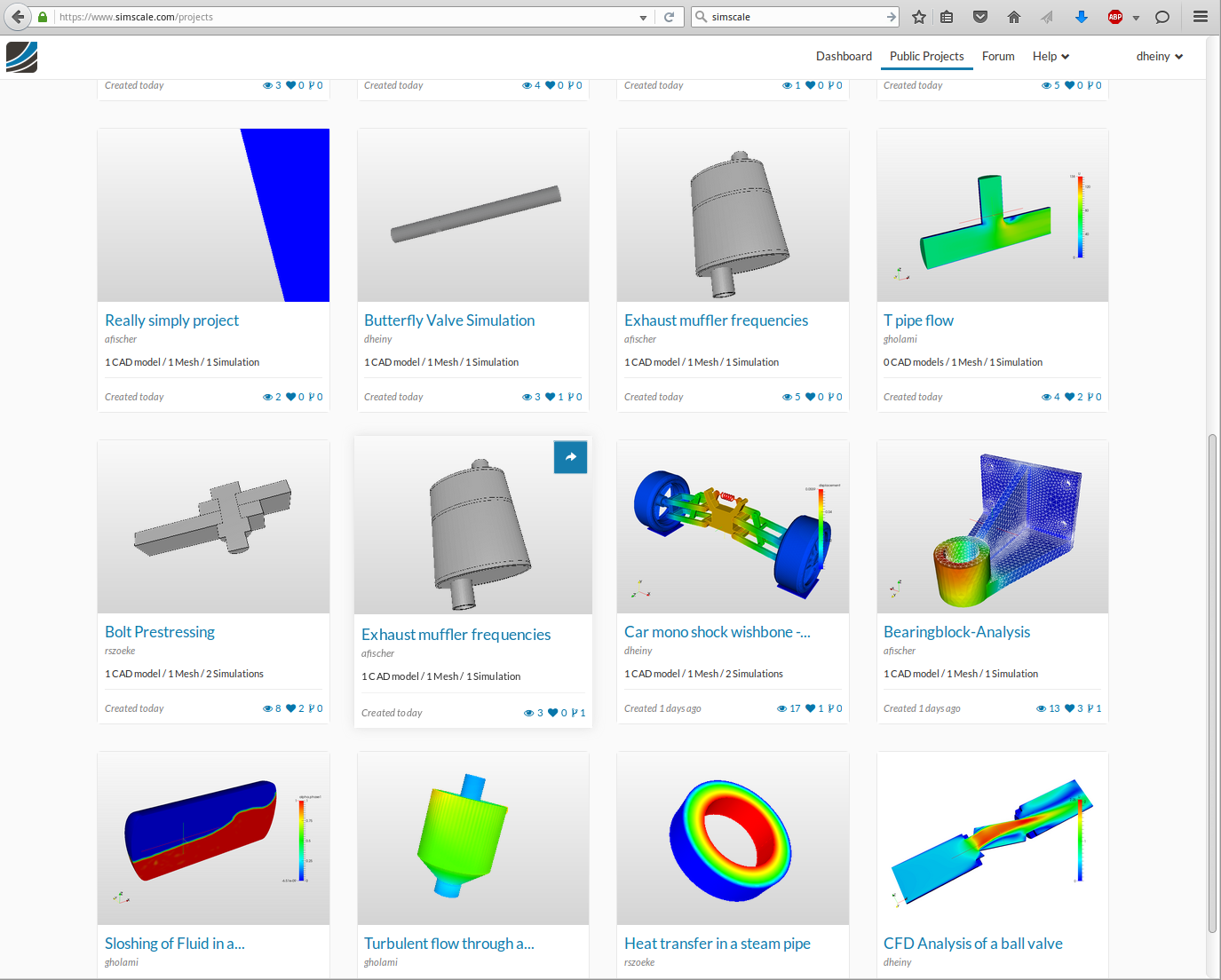This screenshot has height=980, width=1221.
Task: Click the Pocket save icon in the toolbar
Action: [x=979, y=16]
